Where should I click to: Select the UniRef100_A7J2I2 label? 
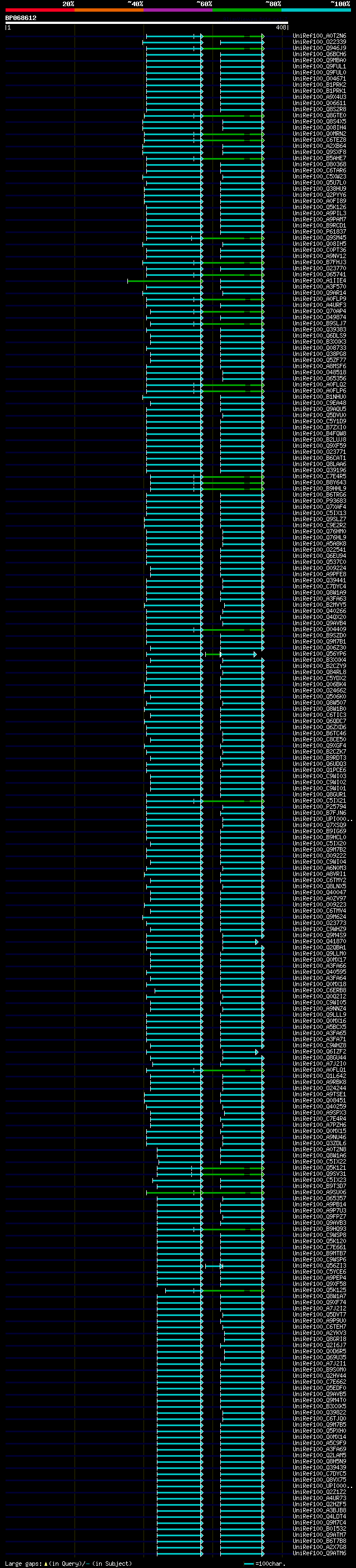pyautogui.click(x=319, y=1308)
